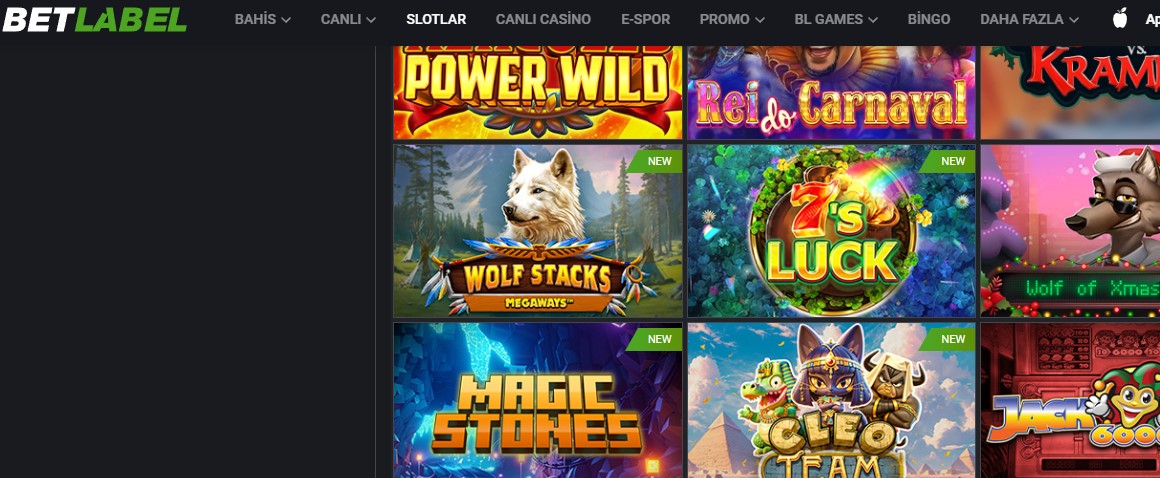The width and height of the screenshot is (1160, 478).
Task: Open the Jack 6000 slot game
Action: tap(1070, 400)
